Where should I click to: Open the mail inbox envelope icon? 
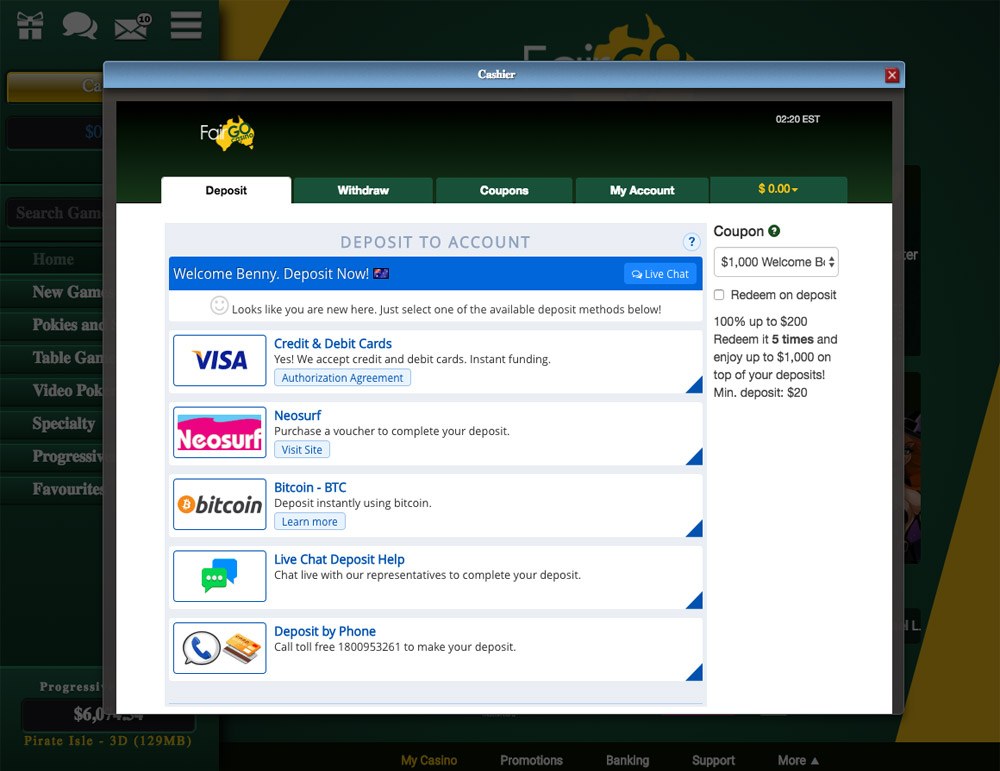[132, 27]
